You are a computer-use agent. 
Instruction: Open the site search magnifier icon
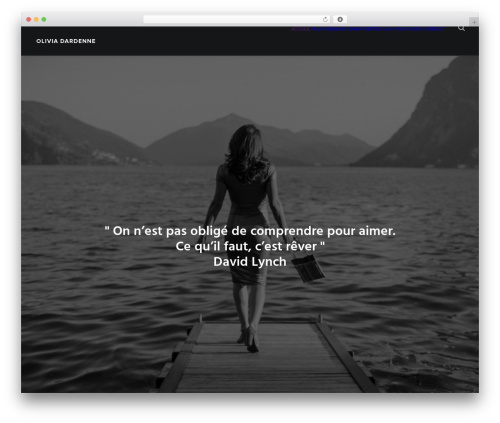[461, 28]
